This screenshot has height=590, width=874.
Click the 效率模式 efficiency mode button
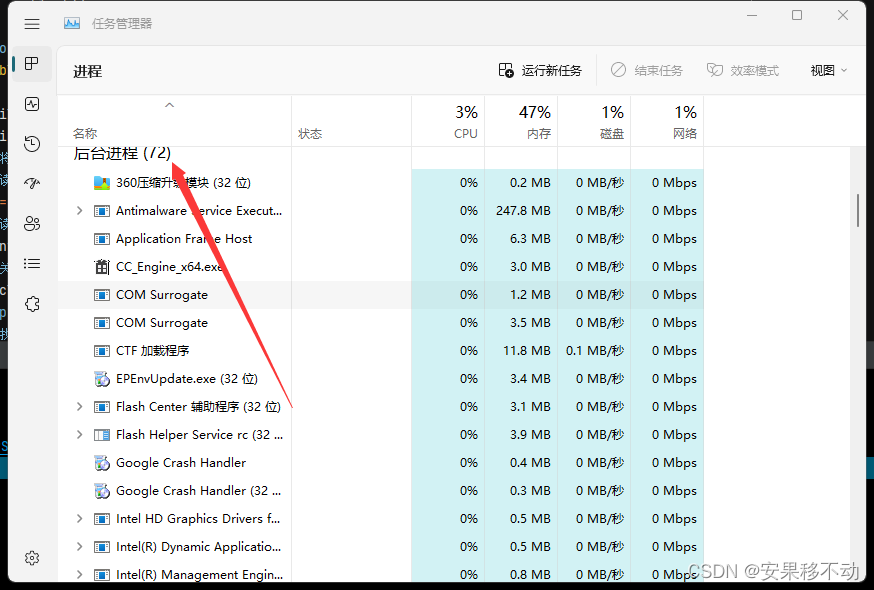coord(742,71)
